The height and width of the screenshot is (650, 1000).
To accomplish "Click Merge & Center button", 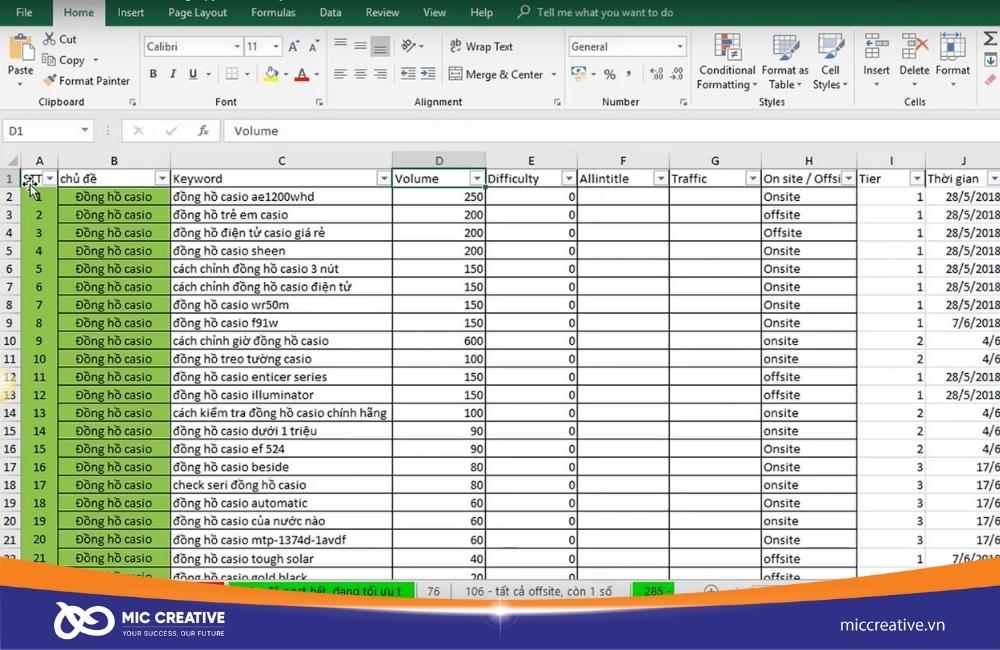I will pos(496,74).
